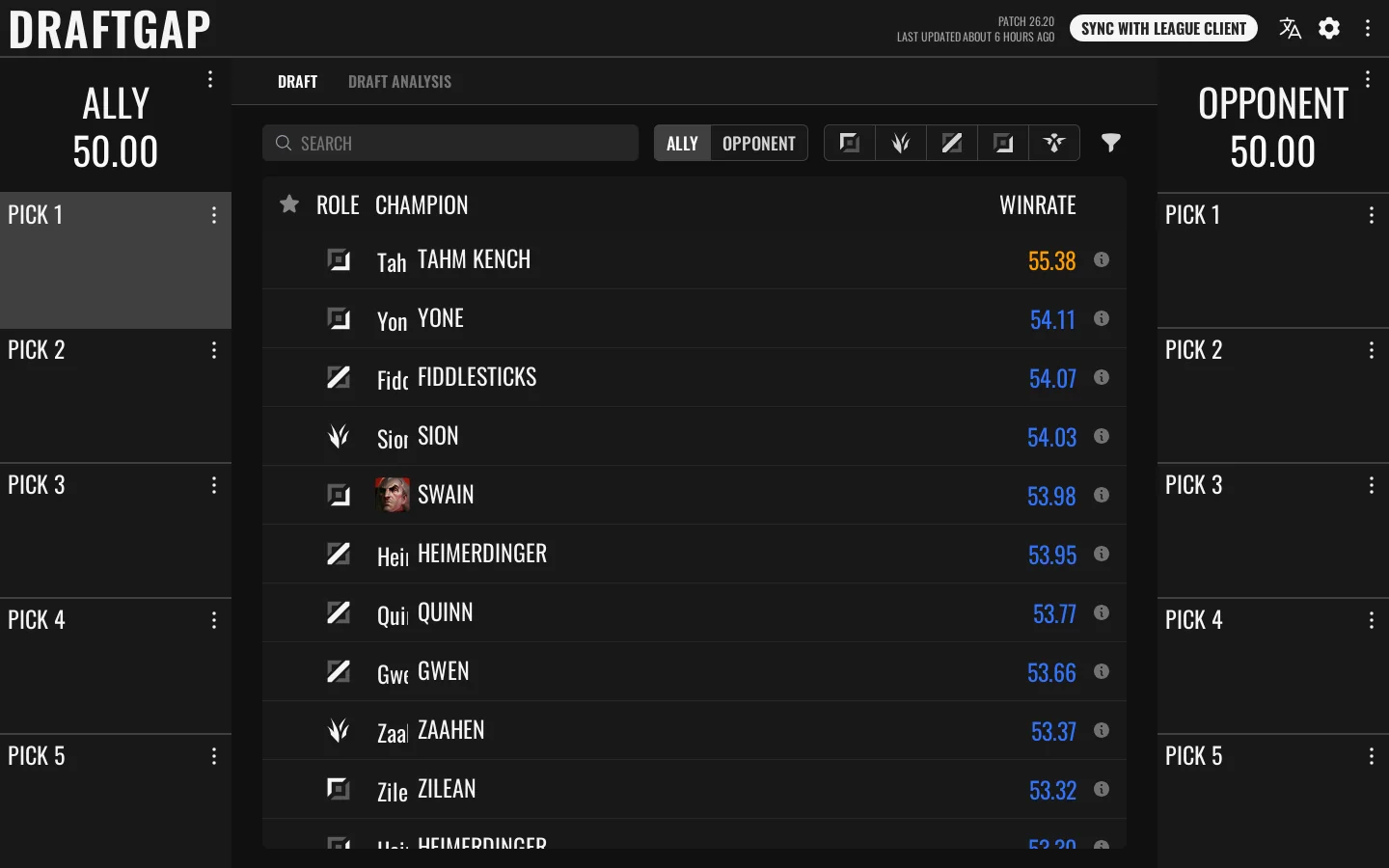This screenshot has width=1389, height=868.
Task: Select the Draft tab
Action: point(297,82)
